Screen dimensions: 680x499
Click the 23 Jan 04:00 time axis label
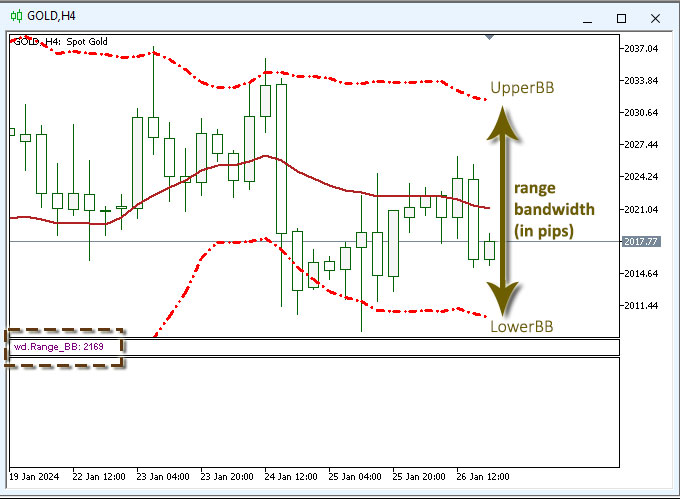click(x=163, y=476)
